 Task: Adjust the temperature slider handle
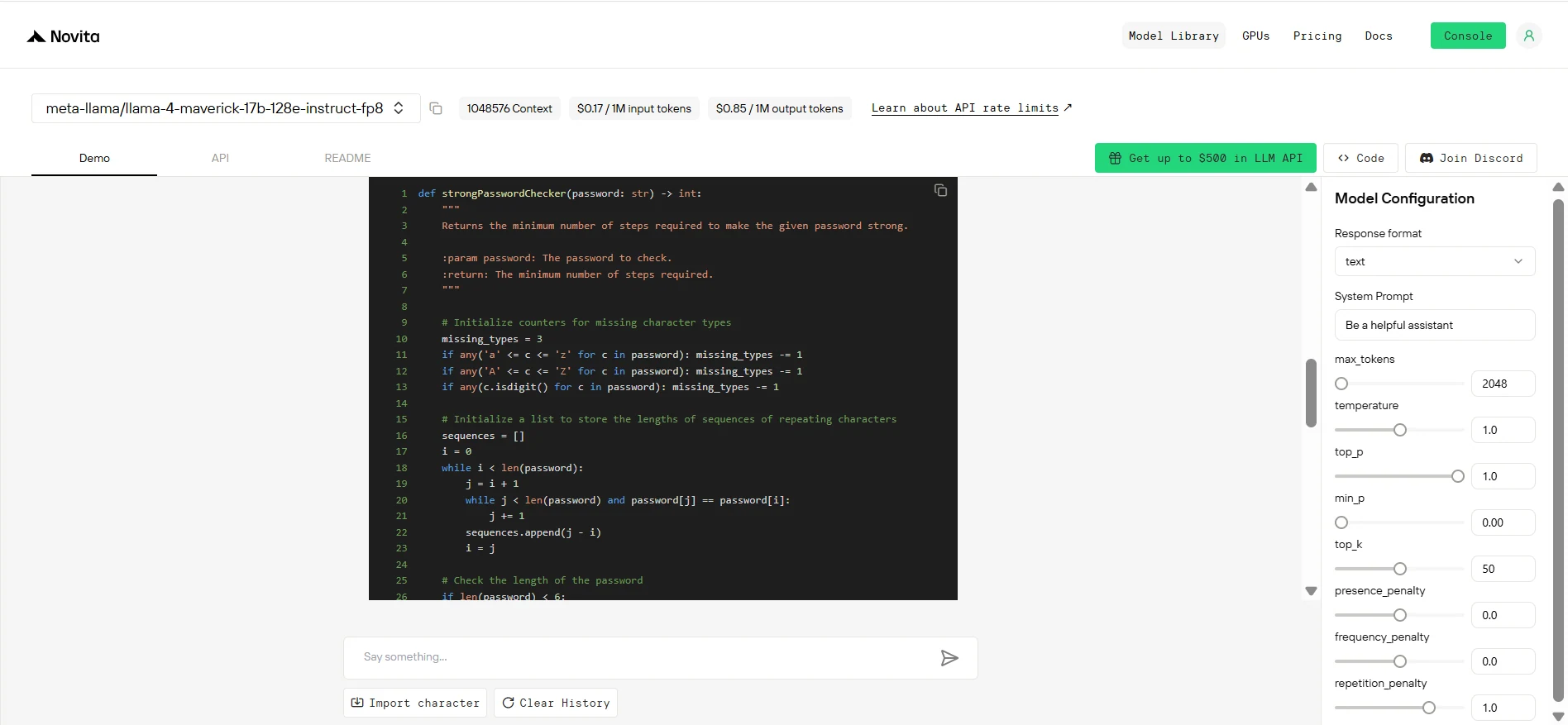click(x=1400, y=430)
